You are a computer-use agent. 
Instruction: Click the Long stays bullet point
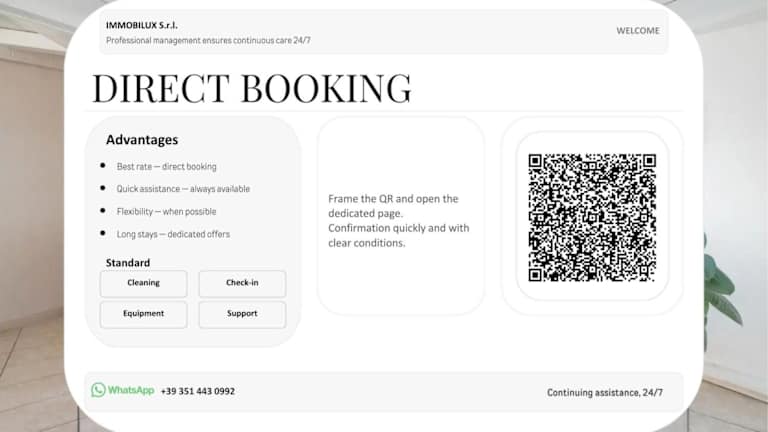click(173, 234)
